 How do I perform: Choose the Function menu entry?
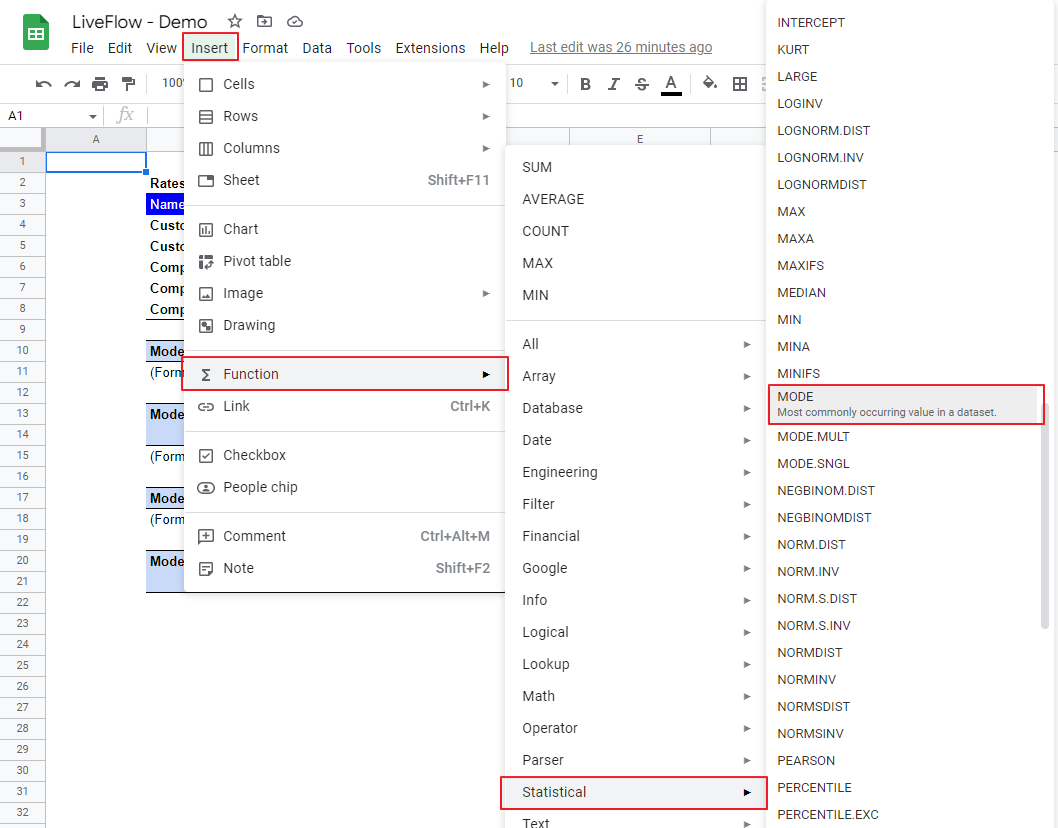(344, 374)
